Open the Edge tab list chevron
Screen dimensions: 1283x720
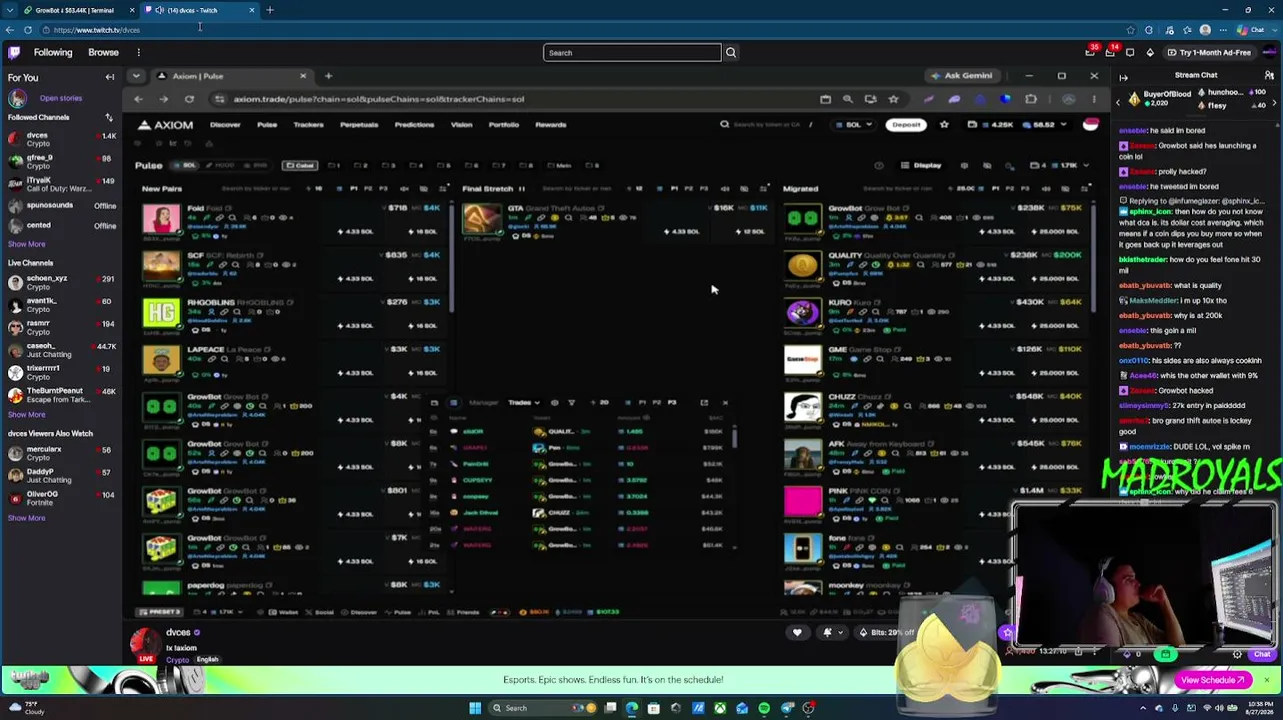coord(11,10)
